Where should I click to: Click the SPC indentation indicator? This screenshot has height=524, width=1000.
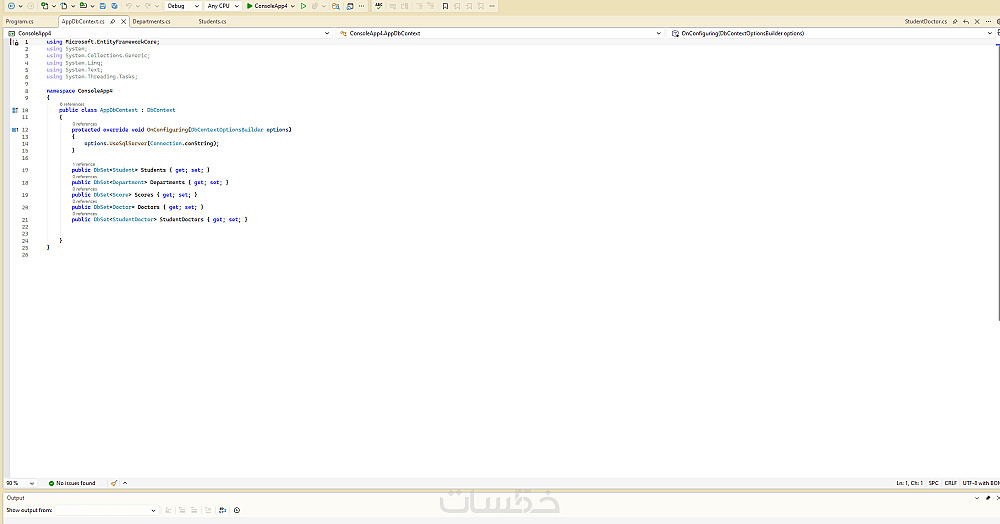pyautogui.click(x=934, y=483)
